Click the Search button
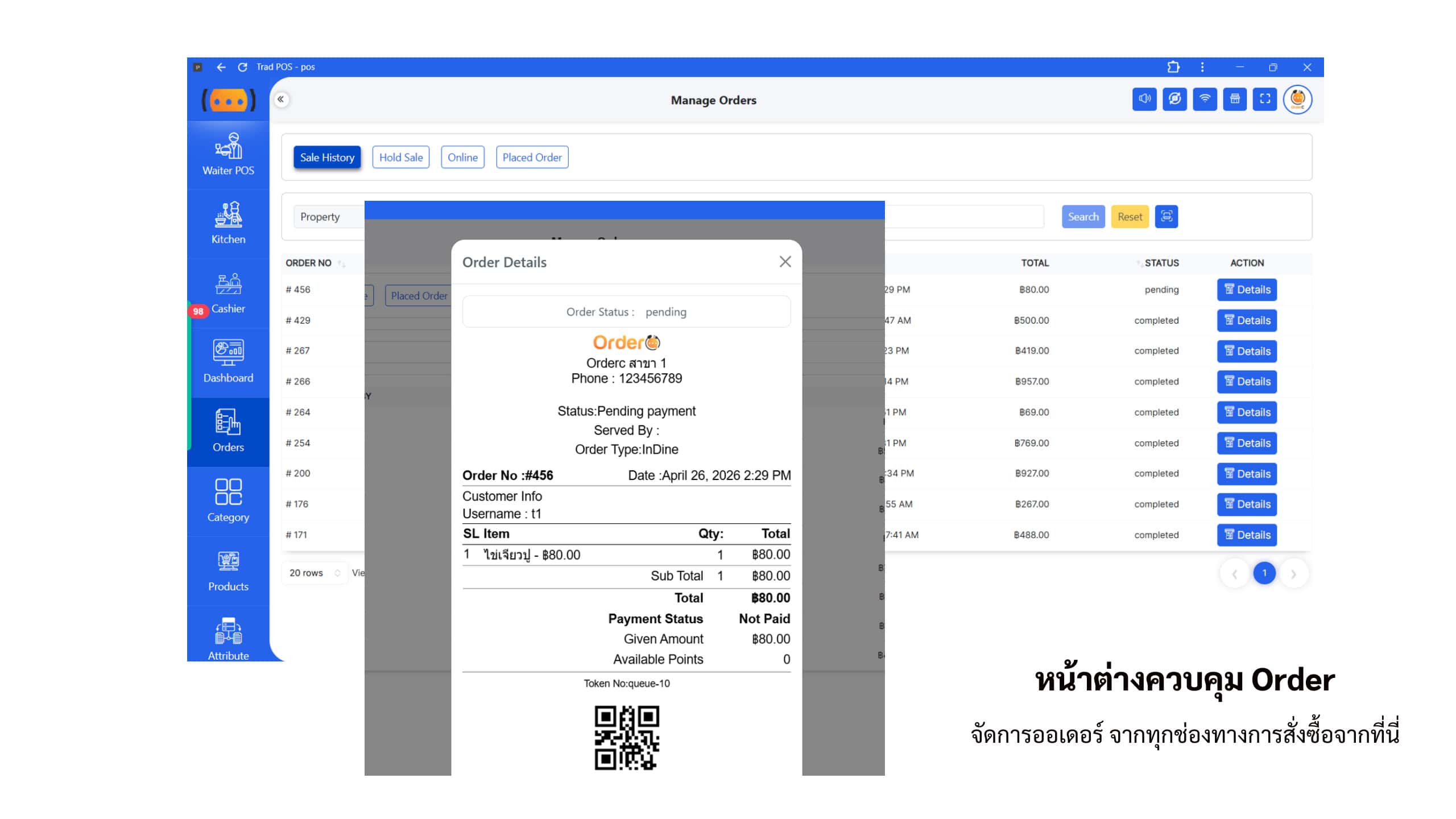The image size is (1456, 819). point(1083,217)
